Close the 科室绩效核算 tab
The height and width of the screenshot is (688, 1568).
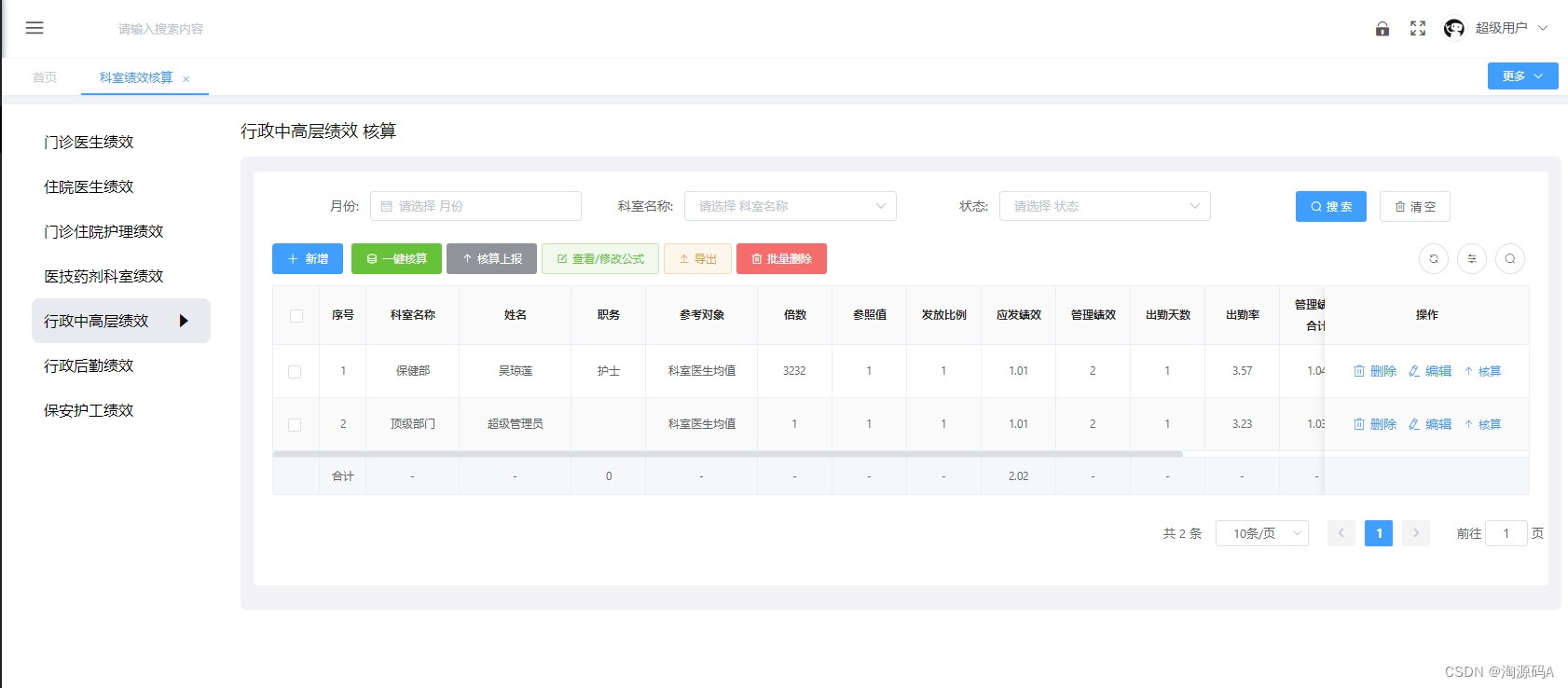(x=186, y=79)
